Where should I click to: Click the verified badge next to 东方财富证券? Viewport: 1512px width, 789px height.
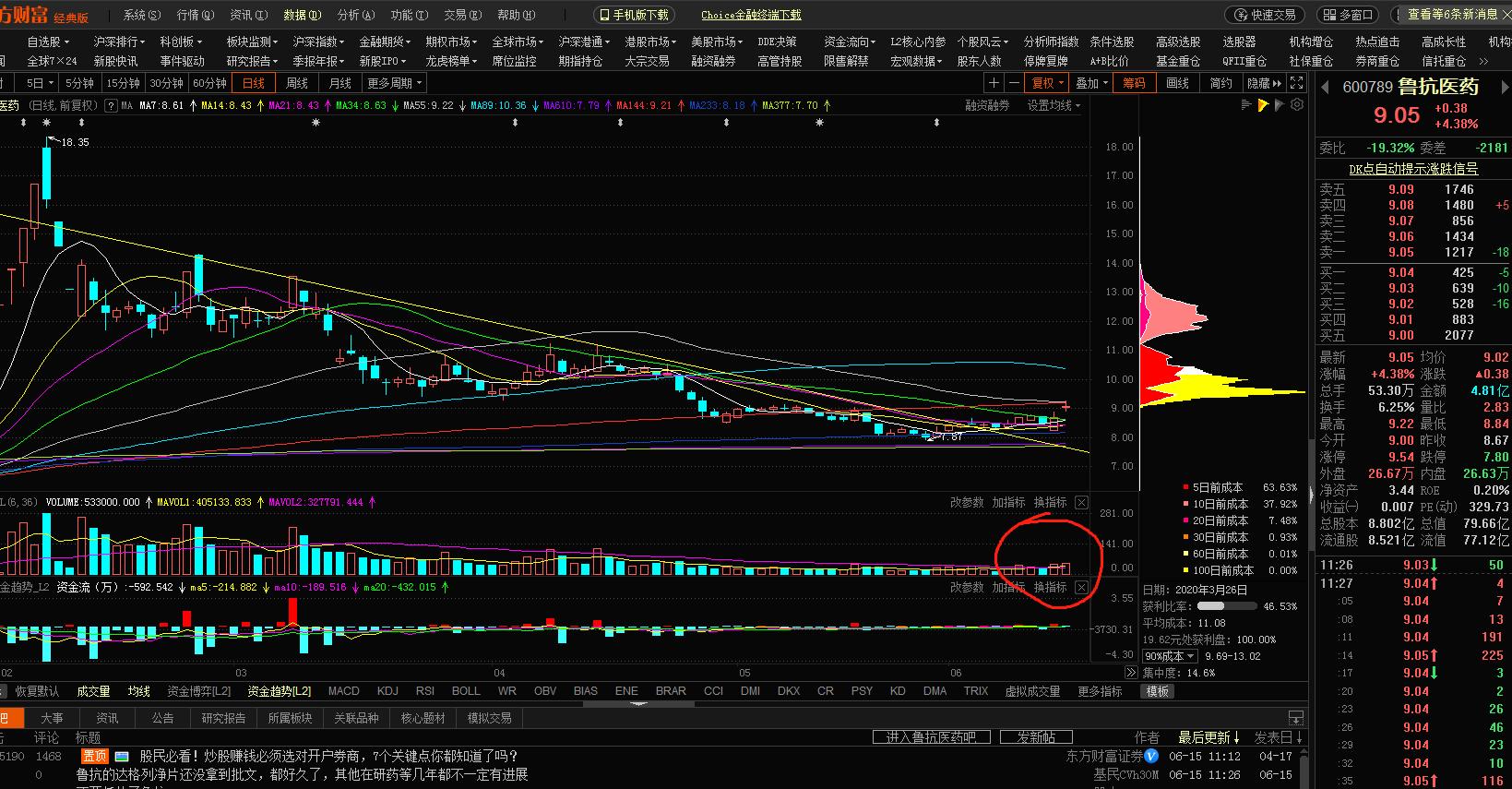(x=1151, y=756)
